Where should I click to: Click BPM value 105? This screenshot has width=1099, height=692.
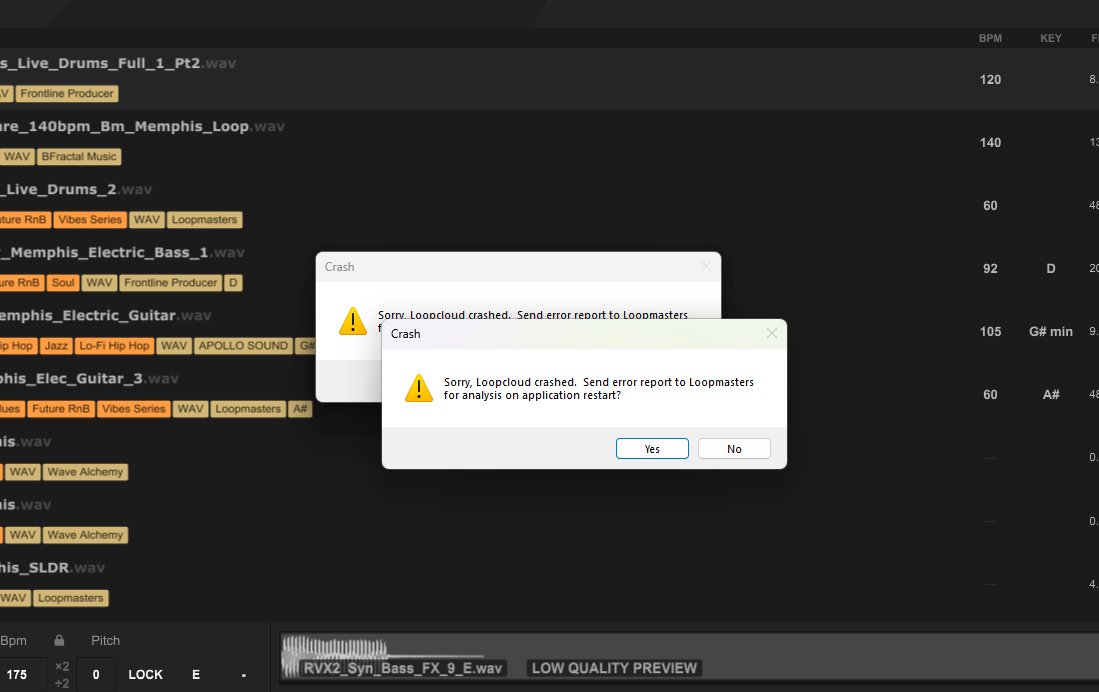[x=990, y=332]
